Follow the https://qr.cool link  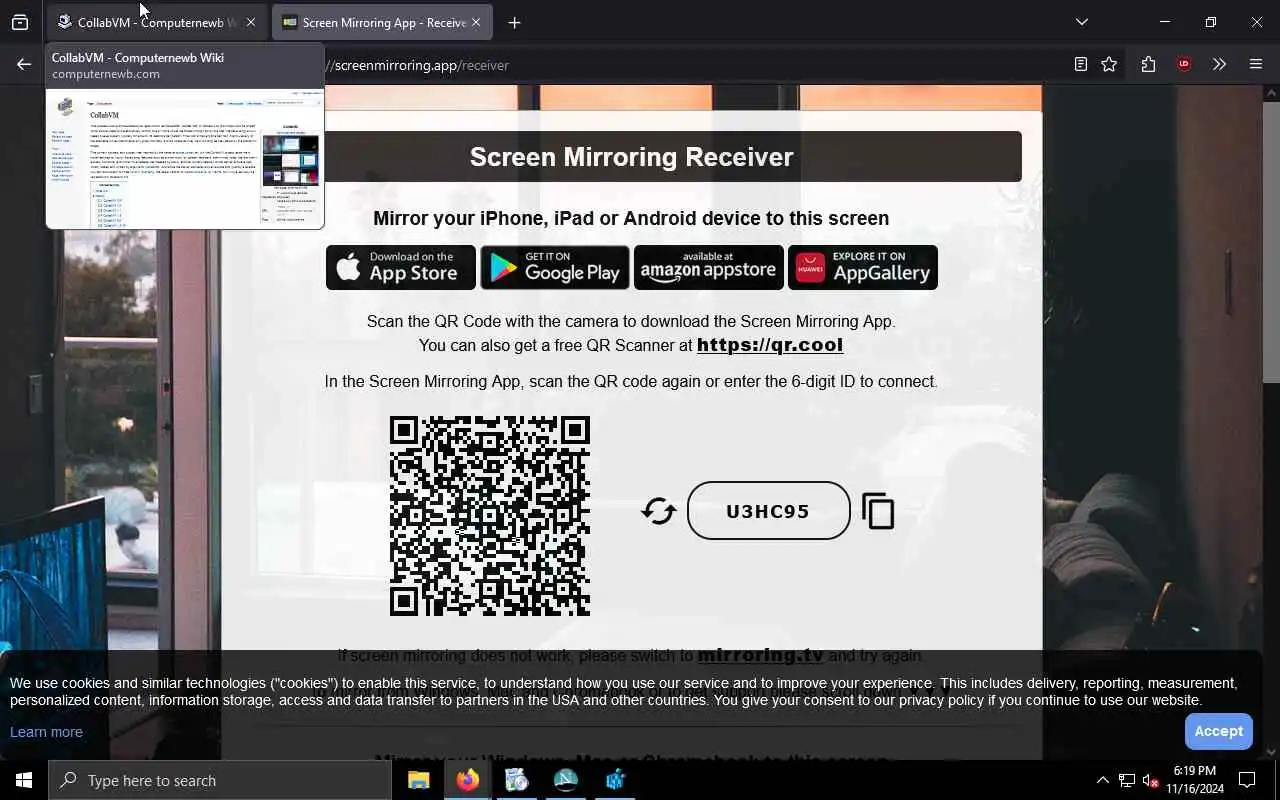pyautogui.click(x=770, y=345)
